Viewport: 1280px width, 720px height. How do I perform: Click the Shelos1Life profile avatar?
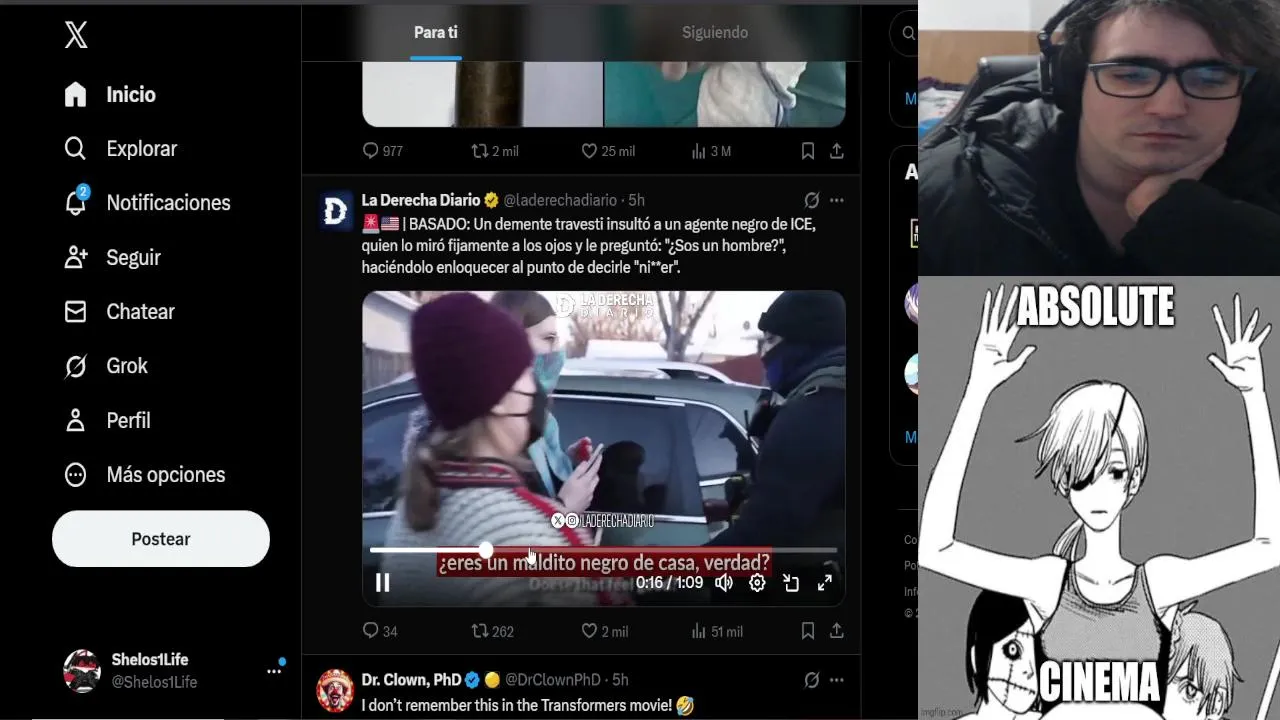(x=82, y=671)
